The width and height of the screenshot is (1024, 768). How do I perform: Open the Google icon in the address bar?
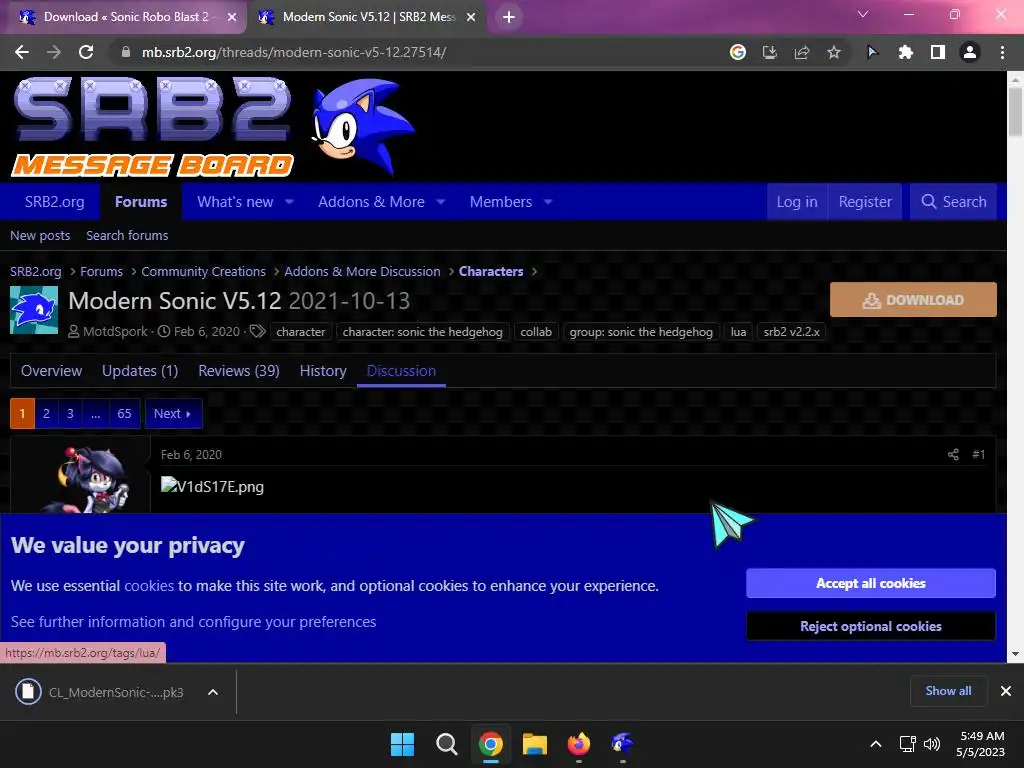tap(737, 52)
